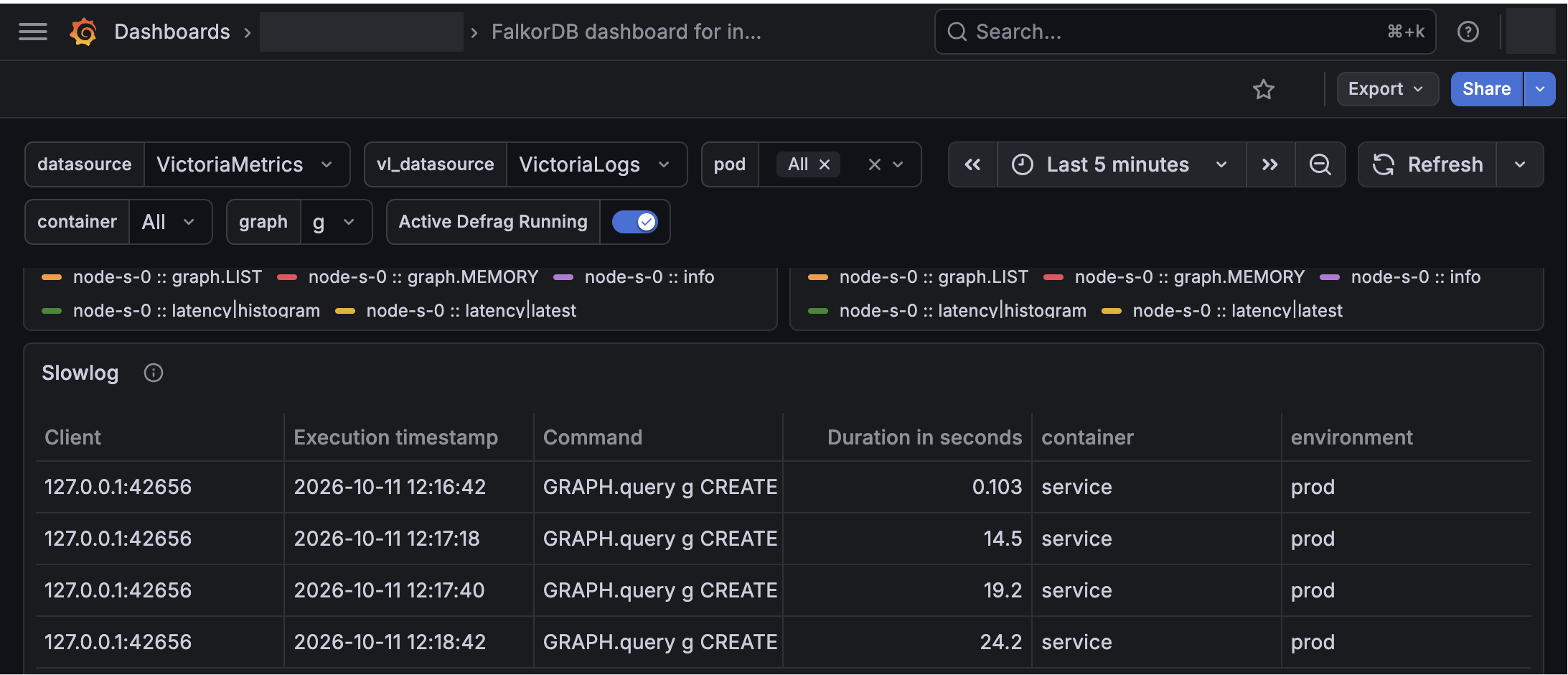1568x675 pixels.
Task: Shift time range forward with double-right arrows
Action: pyautogui.click(x=1270, y=164)
